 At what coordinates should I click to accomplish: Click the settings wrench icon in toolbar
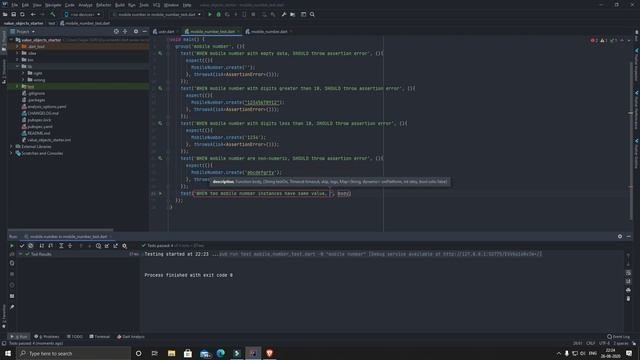(x=284, y=14)
